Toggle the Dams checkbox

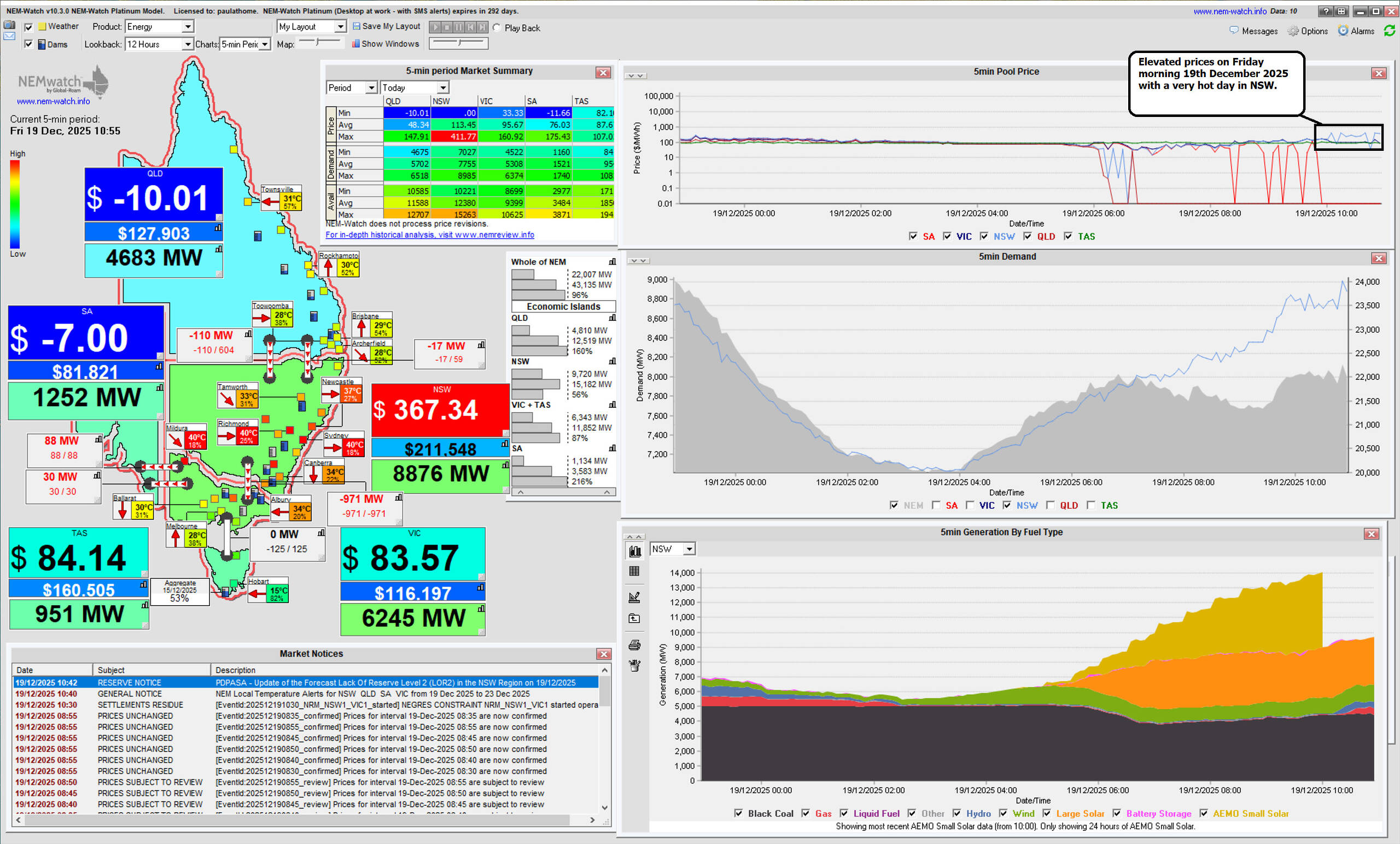pos(28,44)
